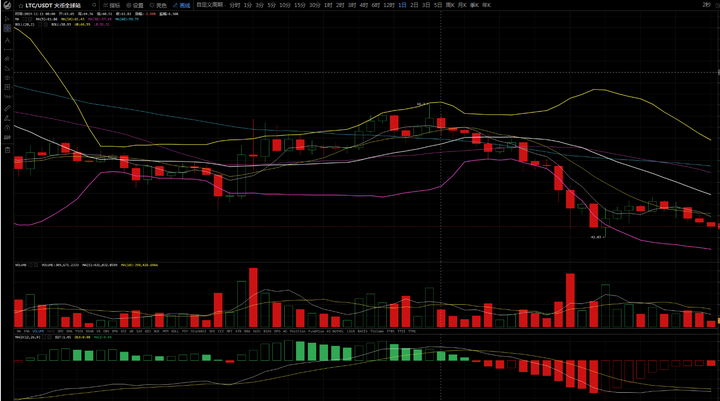Click the 42.03 low price label
Image resolution: width=720 pixels, height=401 pixels.
click(x=596, y=237)
